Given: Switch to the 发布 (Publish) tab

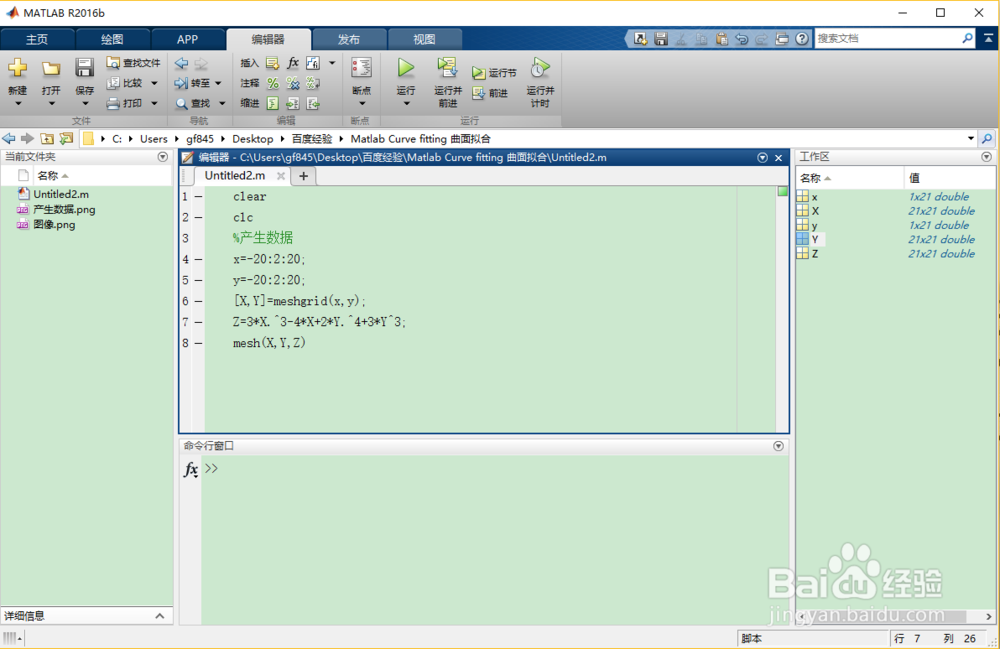Looking at the screenshot, I should 349,40.
